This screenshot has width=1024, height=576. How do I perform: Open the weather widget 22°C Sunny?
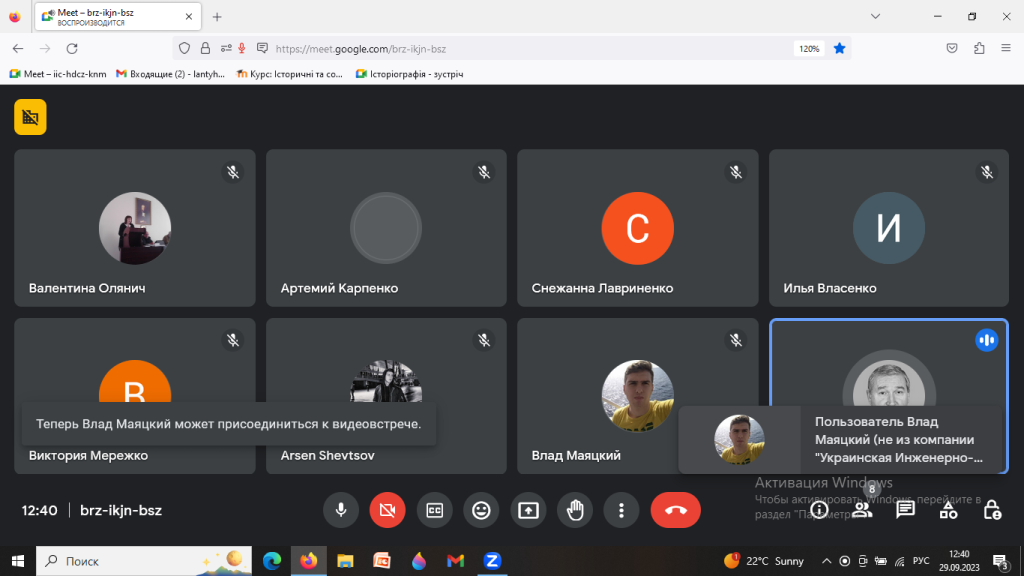[x=764, y=561]
